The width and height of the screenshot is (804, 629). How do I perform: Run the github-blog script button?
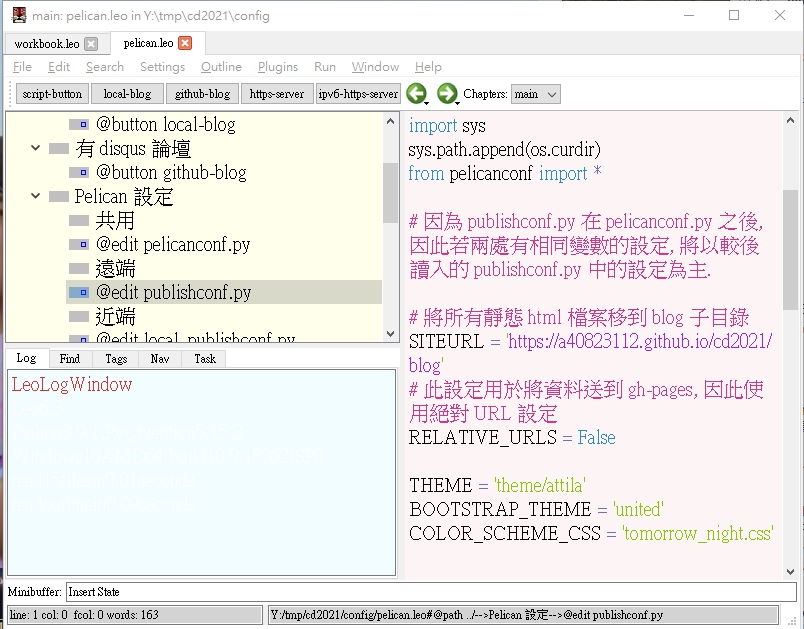click(203, 94)
